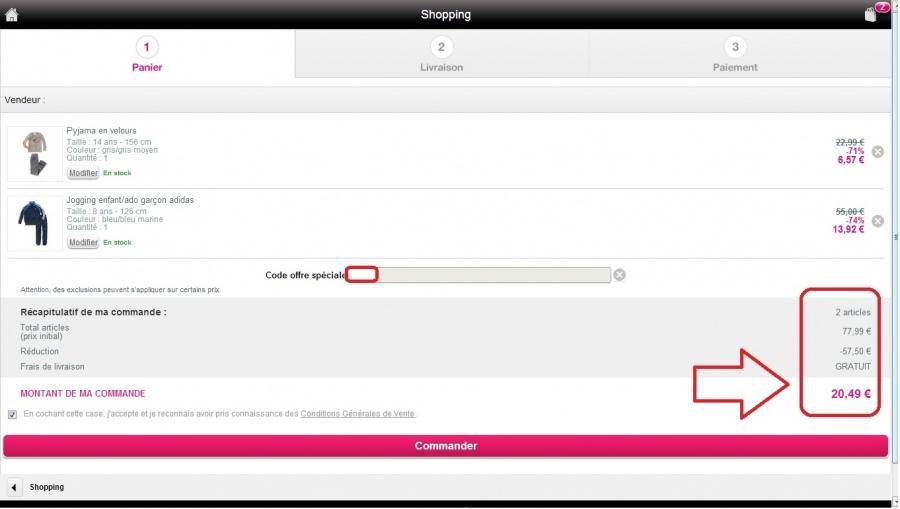The width and height of the screenshot is (900, 509).
Task: Focus the Code offre spéciale input
Action: point(479,275)
